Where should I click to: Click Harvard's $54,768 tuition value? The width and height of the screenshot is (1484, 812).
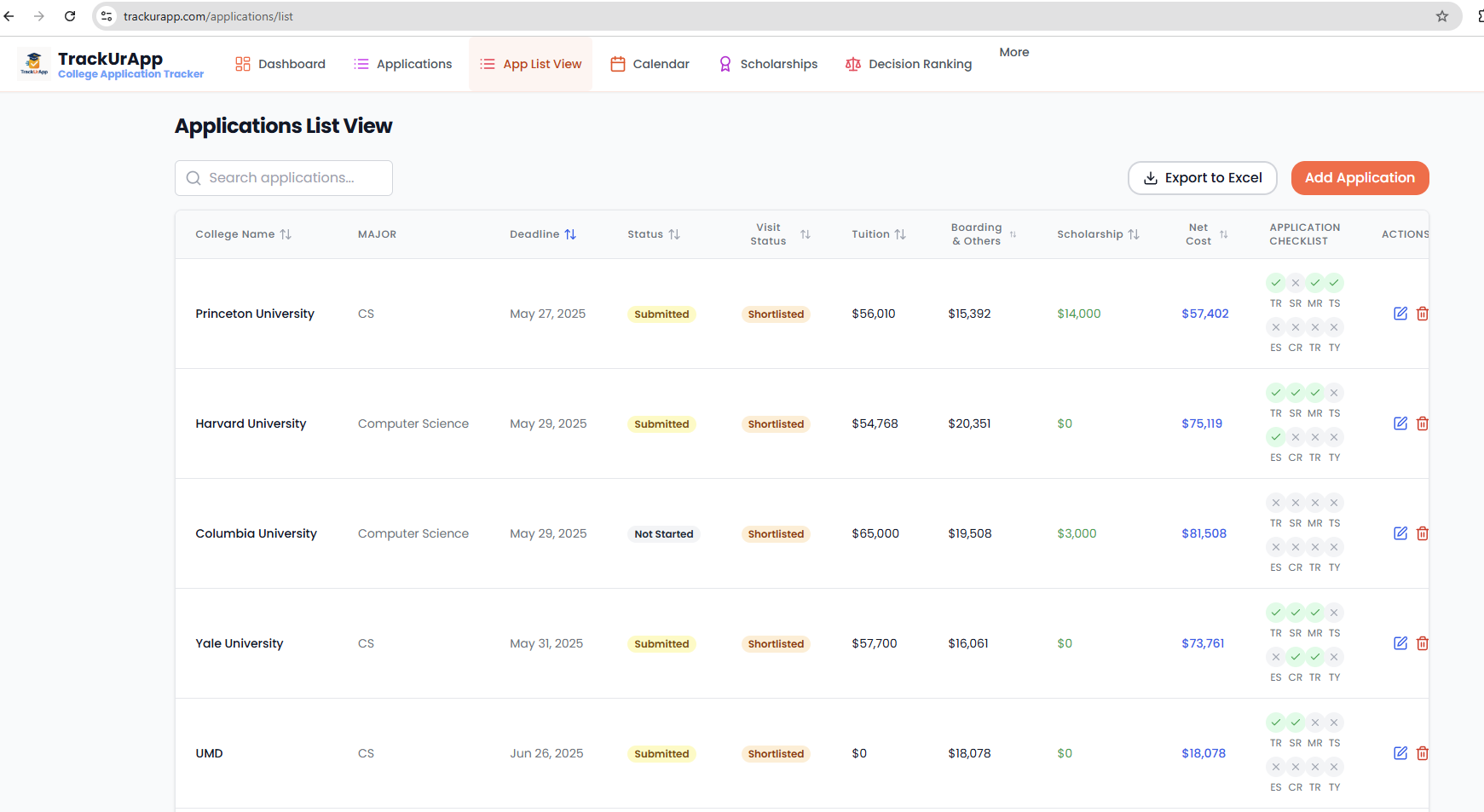tap(875, 423)
